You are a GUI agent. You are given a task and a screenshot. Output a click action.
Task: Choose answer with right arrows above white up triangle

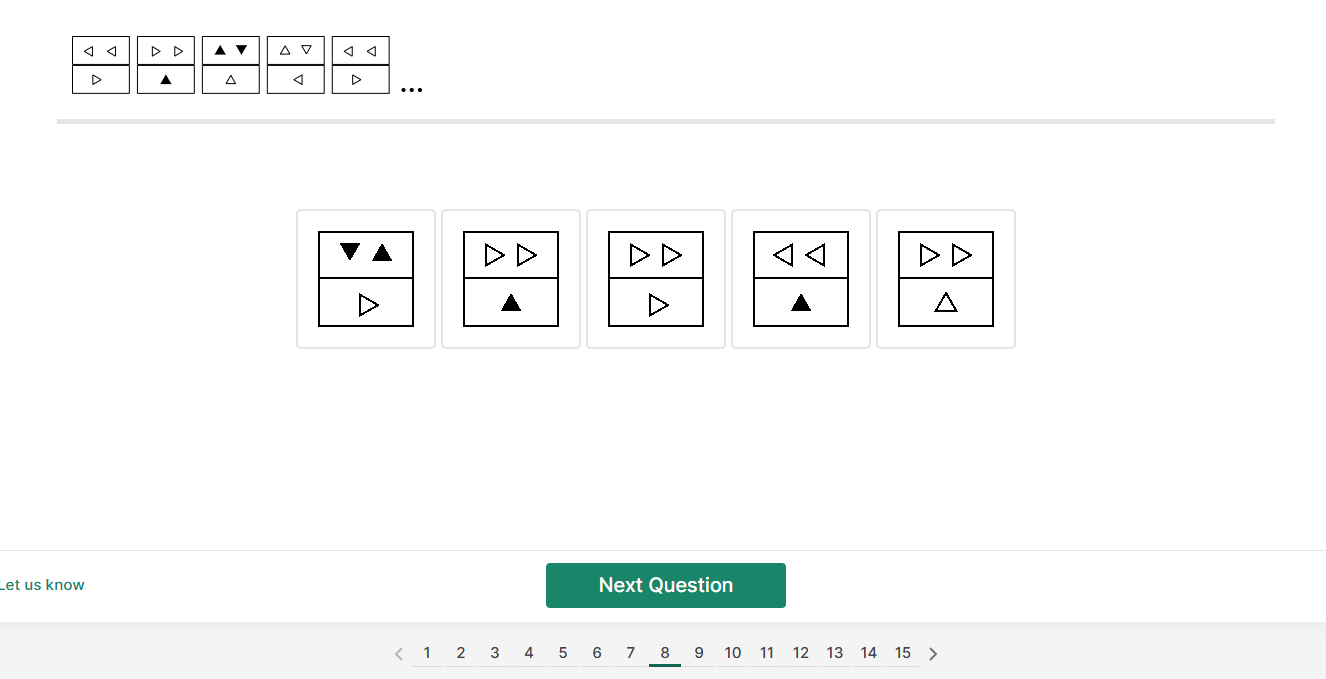pyautogui.click(x=946, y=279)
